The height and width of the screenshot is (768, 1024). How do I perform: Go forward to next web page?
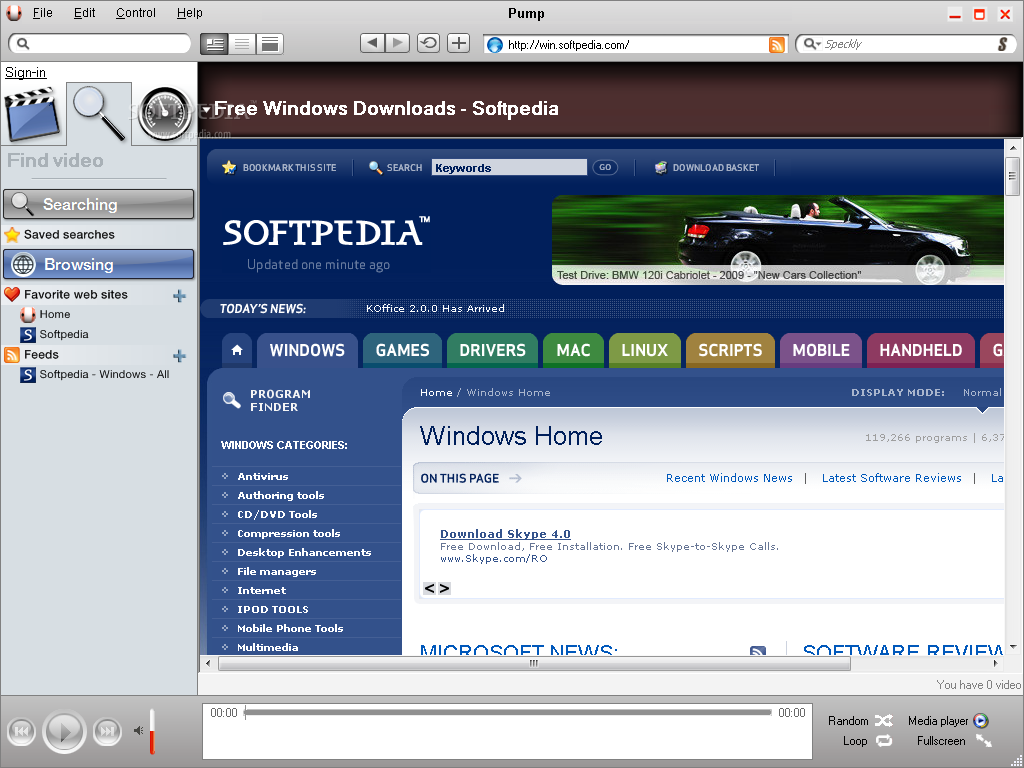397,43
